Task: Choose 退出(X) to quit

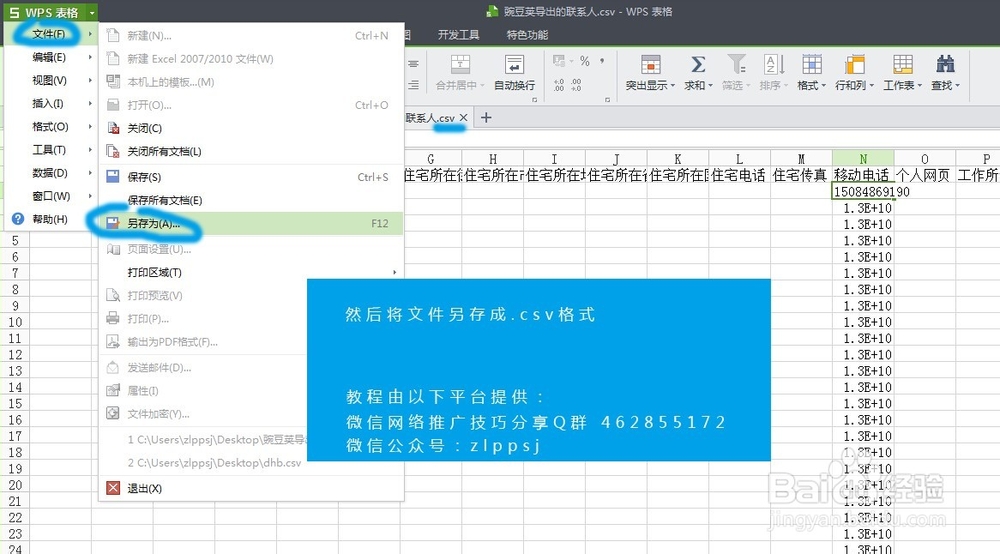Action: point(251,488)
